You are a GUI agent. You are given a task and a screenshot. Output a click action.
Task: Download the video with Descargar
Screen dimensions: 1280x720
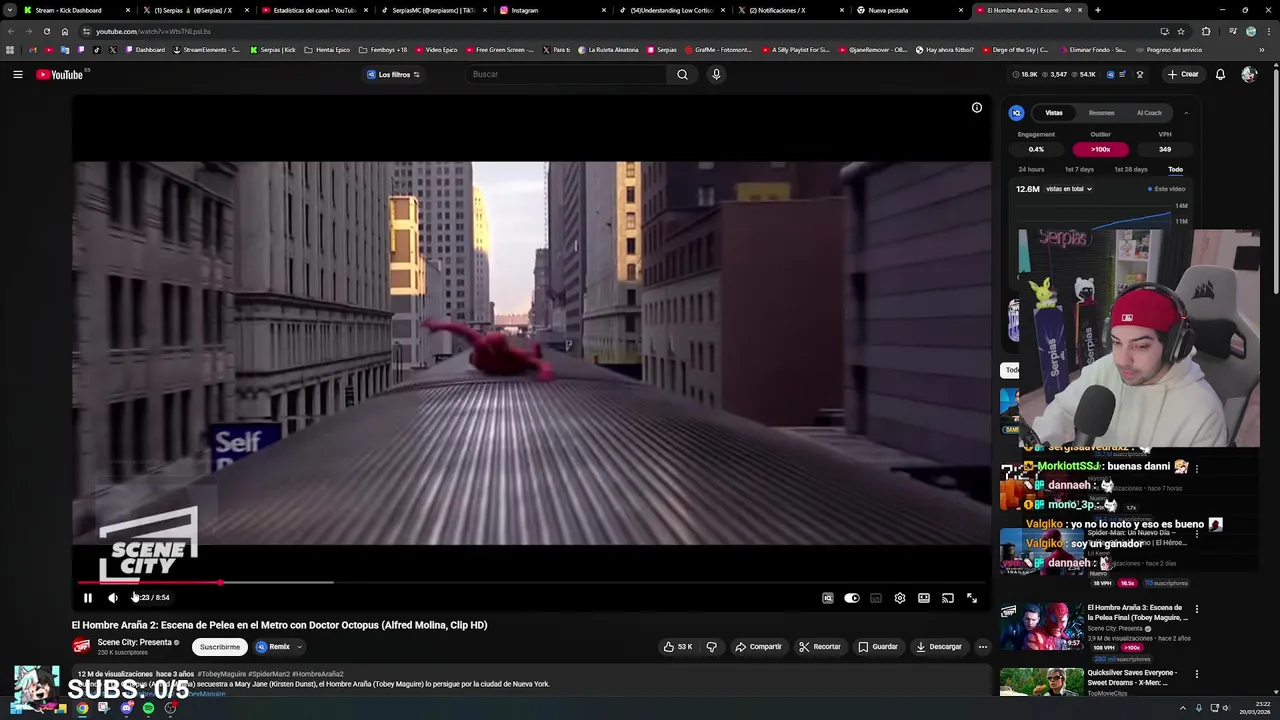click(x=938, y=647)
